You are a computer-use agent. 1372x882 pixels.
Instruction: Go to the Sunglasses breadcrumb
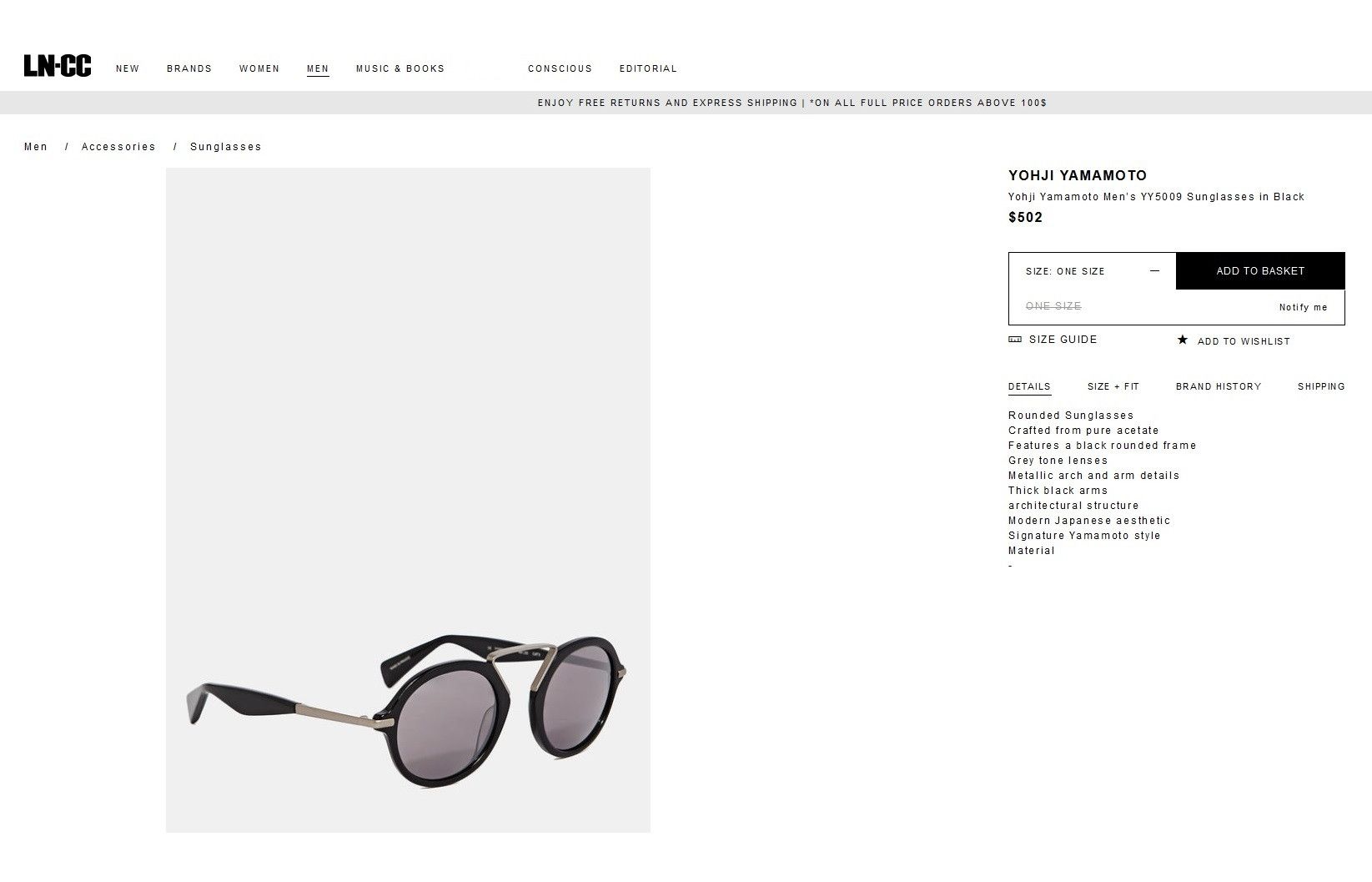[x=225, y=147]
